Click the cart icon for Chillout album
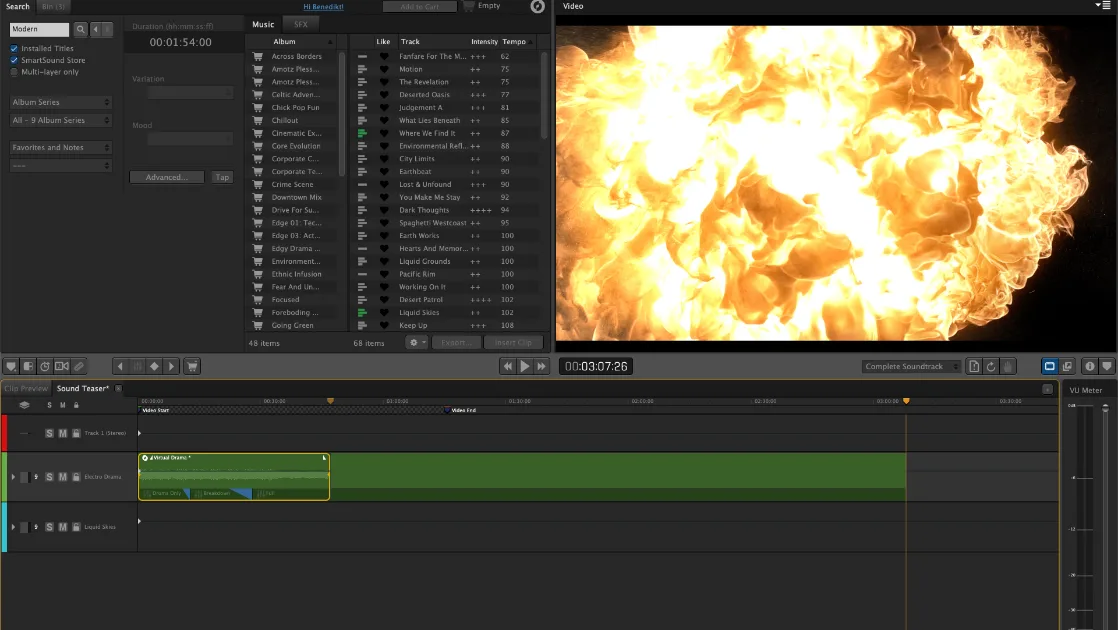The image size is (1118, 630). [257, 120]
